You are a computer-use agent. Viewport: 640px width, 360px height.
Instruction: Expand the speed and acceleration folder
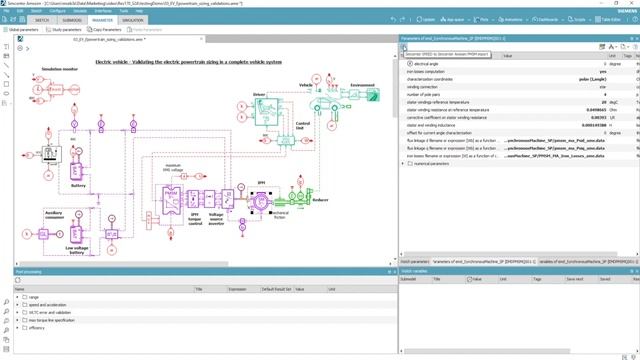tap(17, 305)
